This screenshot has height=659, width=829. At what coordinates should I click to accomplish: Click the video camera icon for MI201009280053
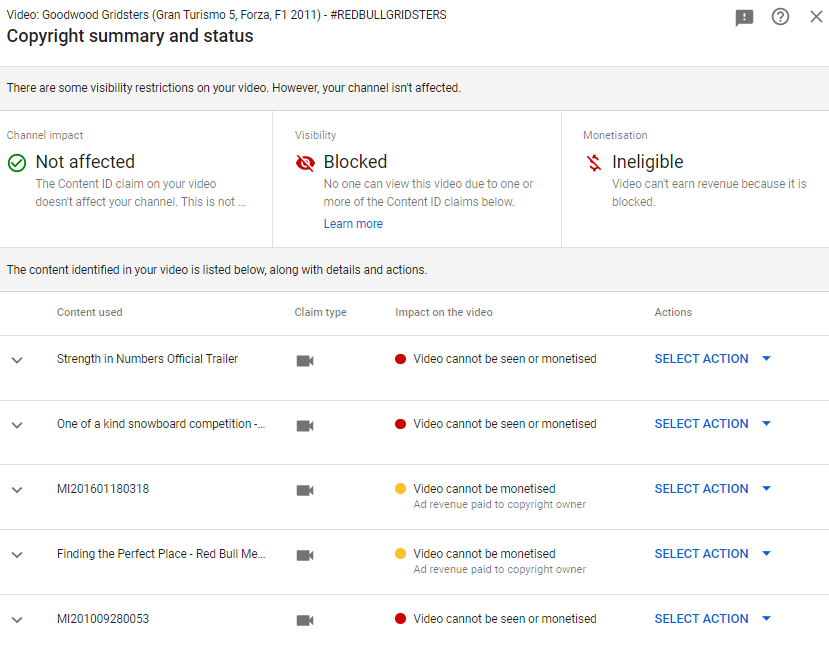tap(305, 620)
